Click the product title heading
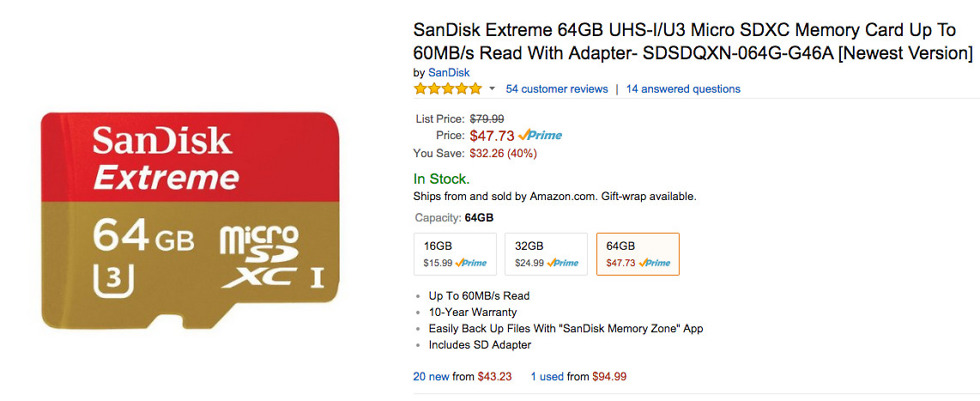This screenshot has width=980, height=401. 692,41
